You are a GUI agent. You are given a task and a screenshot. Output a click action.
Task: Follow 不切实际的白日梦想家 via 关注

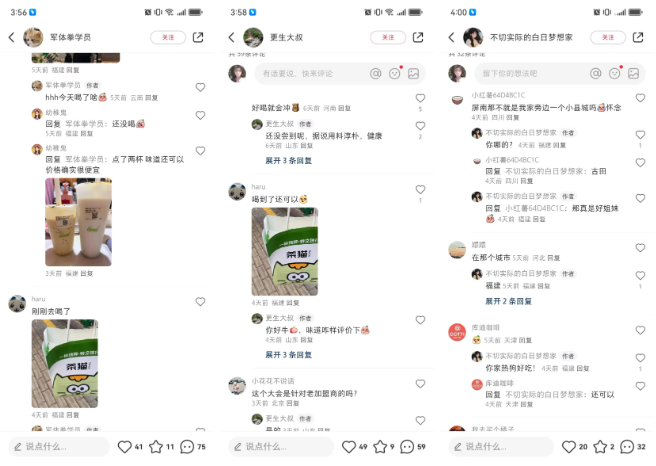pyautogui.click(x=608, y=37)
